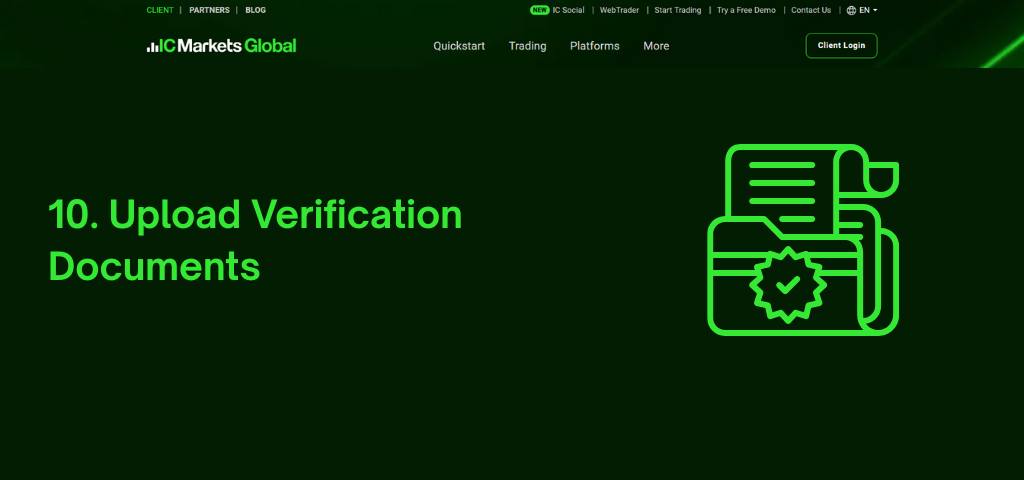
Task: Click the globe language icon
Action: click(x=851, y=10)
